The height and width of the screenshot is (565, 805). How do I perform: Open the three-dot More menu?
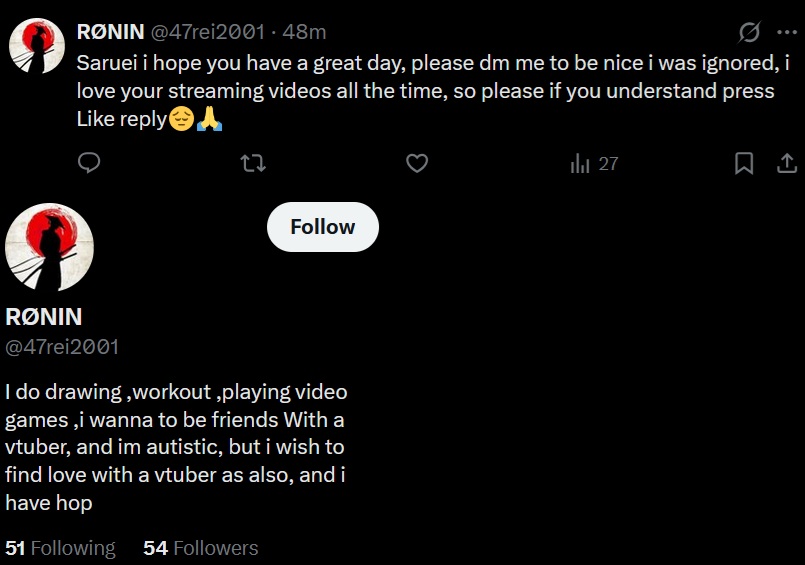tap(786, 32)
